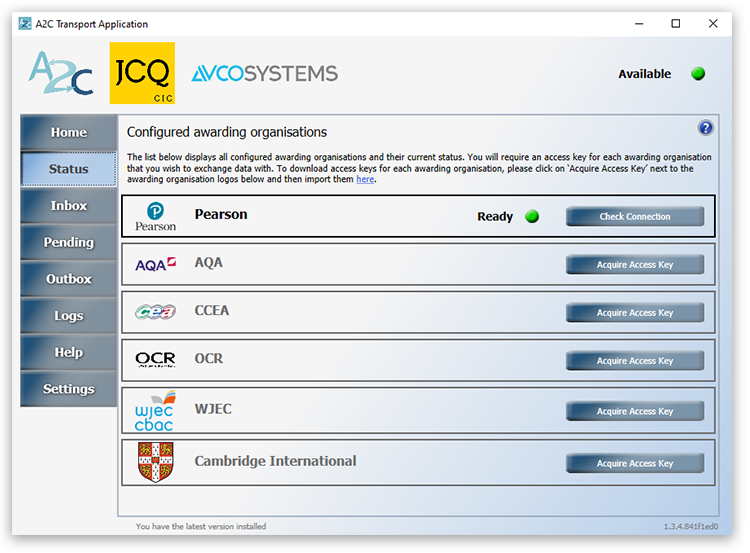
Task: Click the OCR logo icon
Action: pyautogui.click(x=155, y=360)
